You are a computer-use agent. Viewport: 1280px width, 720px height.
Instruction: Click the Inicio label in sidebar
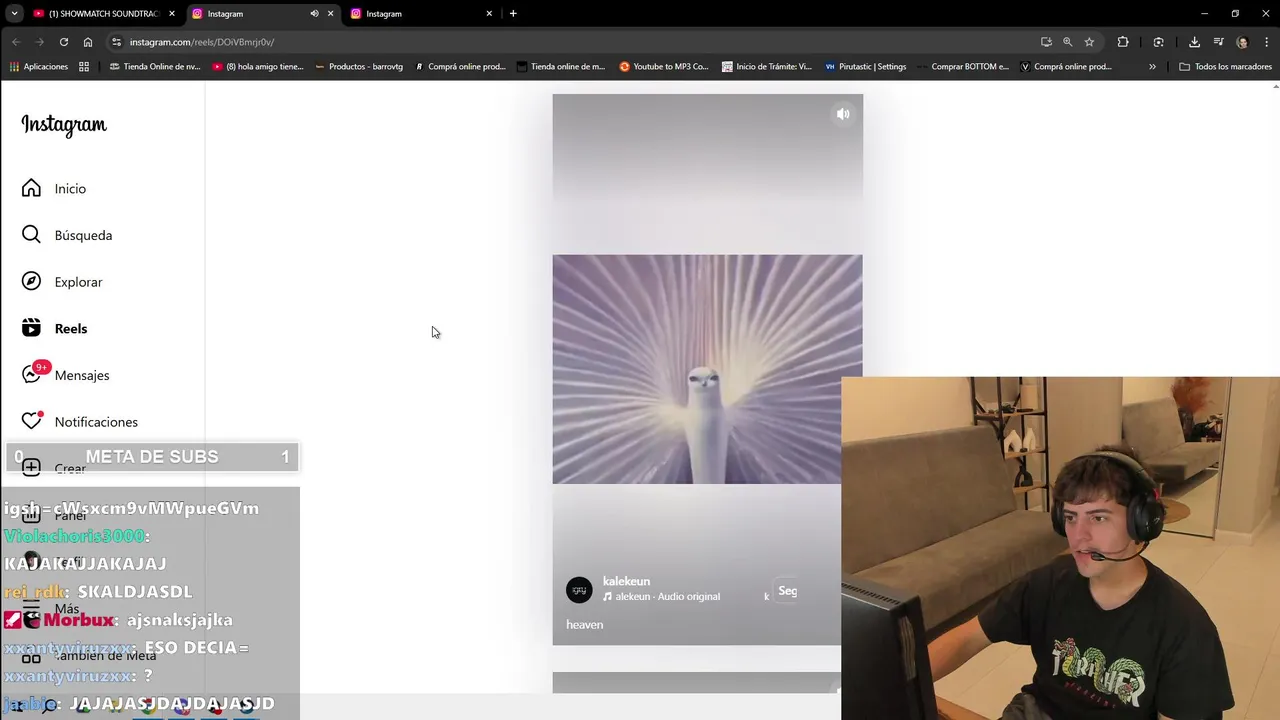pyautogui.click(x=70, y=189)
